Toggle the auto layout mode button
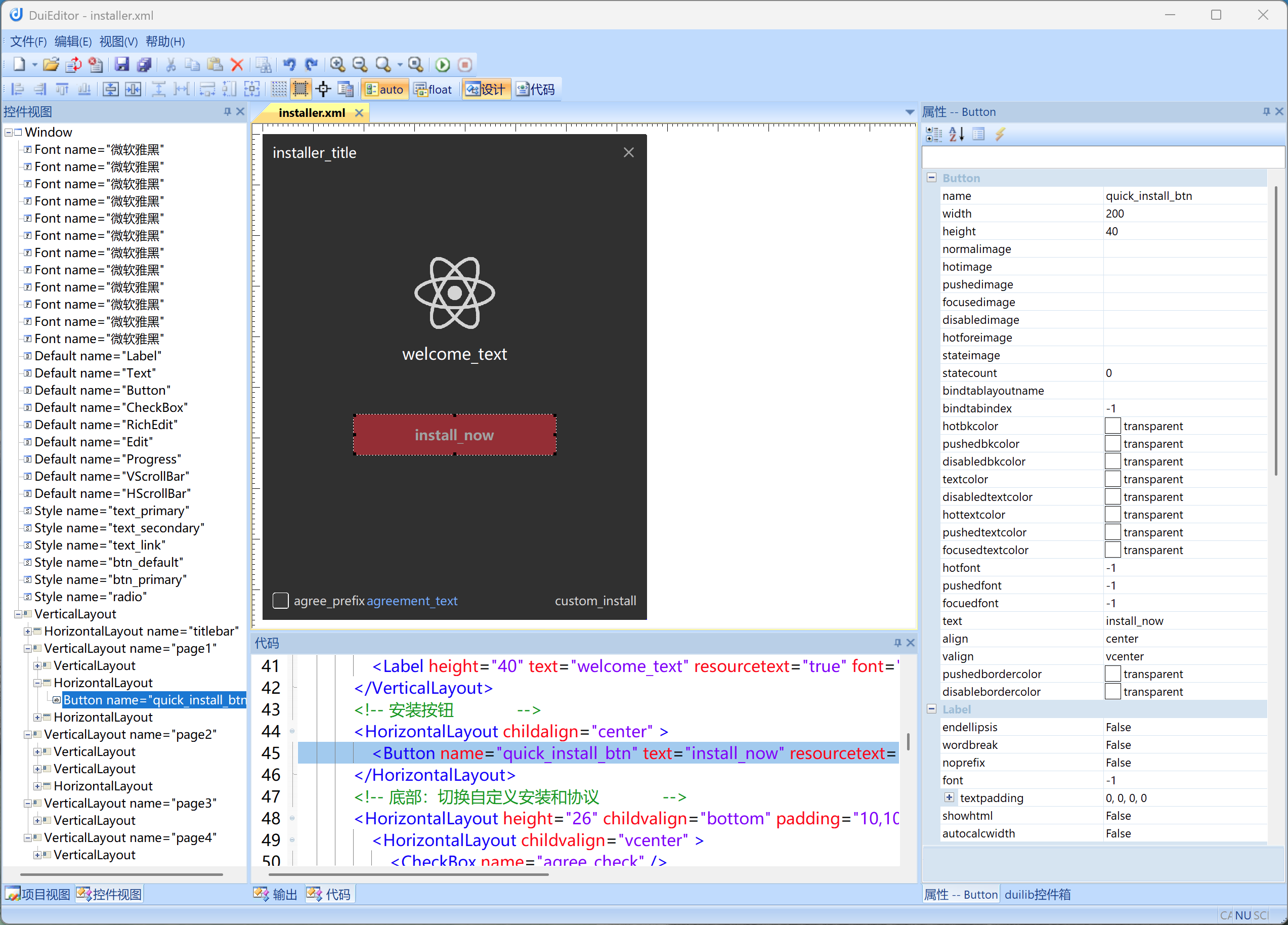This screenshot has width=1288, height=925. [384, 89]
